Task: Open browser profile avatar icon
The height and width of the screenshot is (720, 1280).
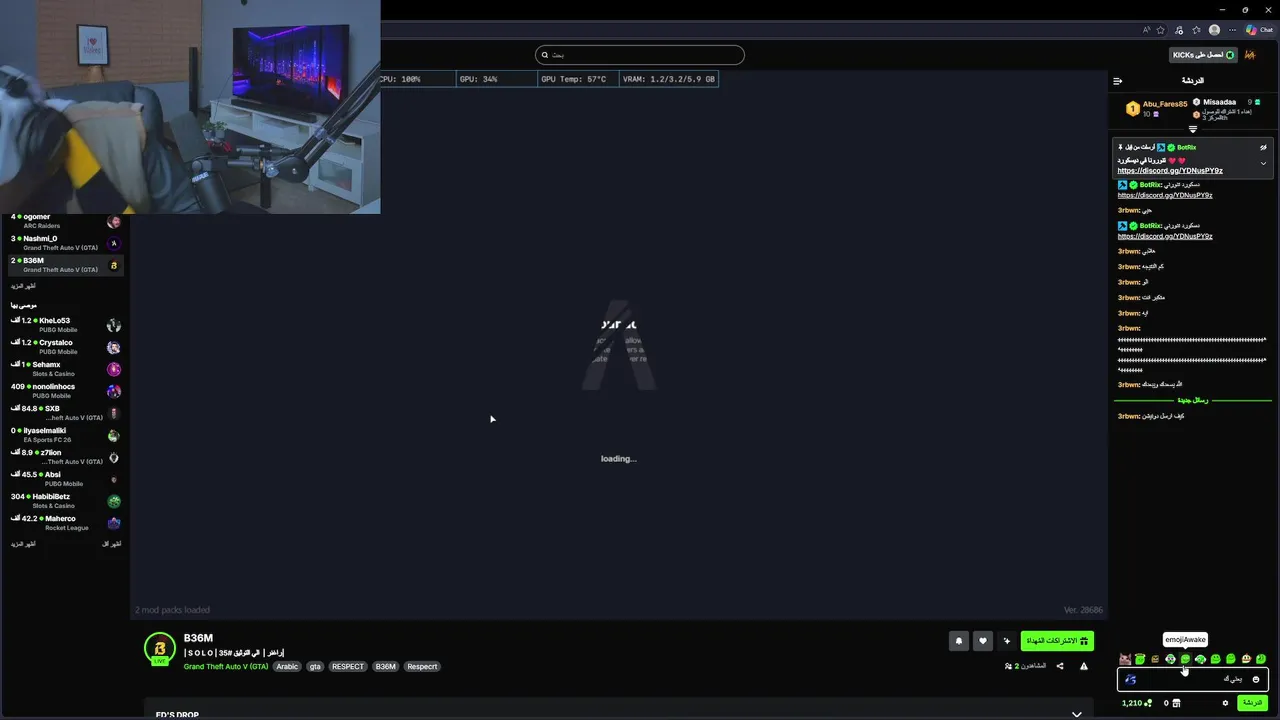Action: tap(1214, 30)
